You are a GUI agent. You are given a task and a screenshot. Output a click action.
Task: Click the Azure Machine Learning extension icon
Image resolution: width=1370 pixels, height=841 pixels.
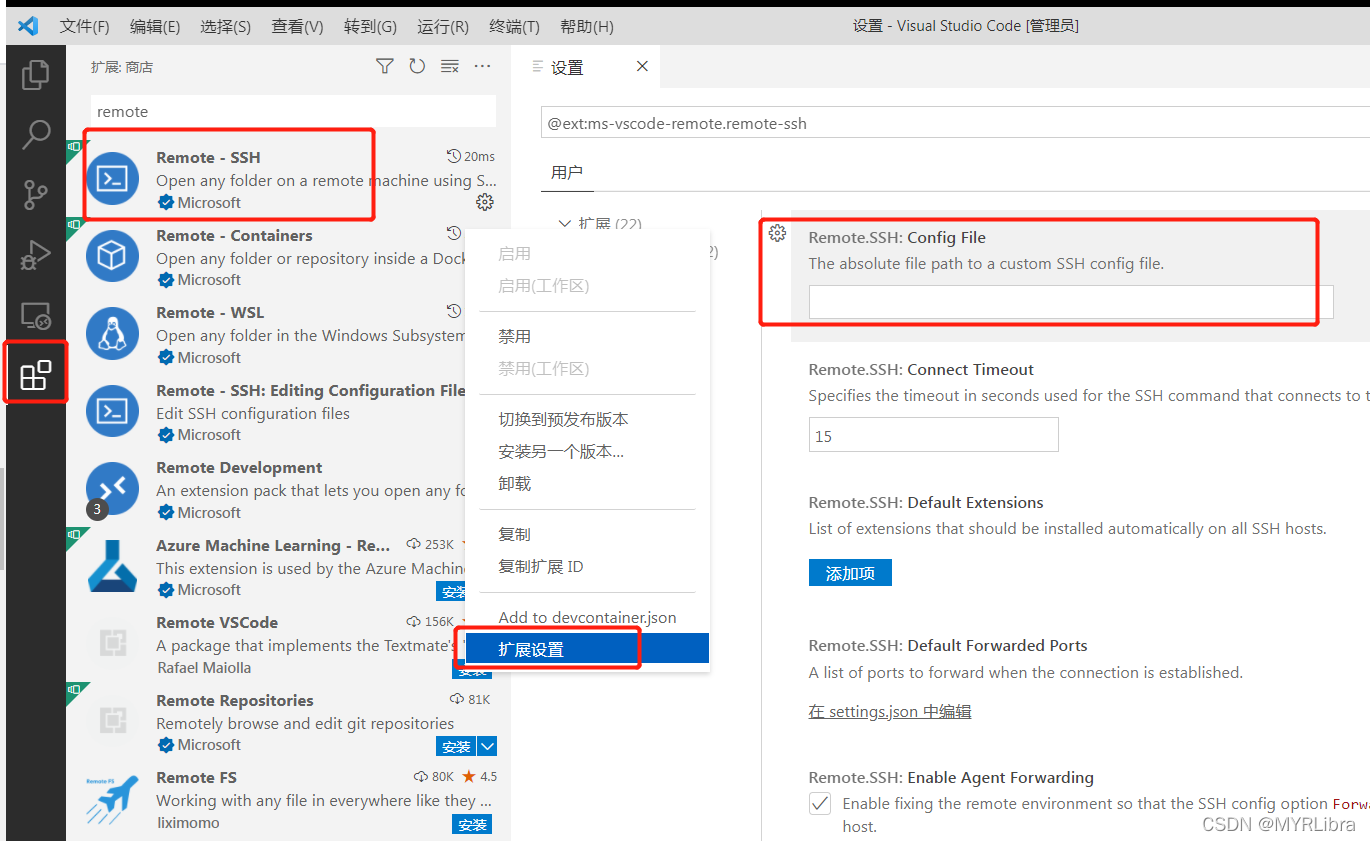coord(112,566)
